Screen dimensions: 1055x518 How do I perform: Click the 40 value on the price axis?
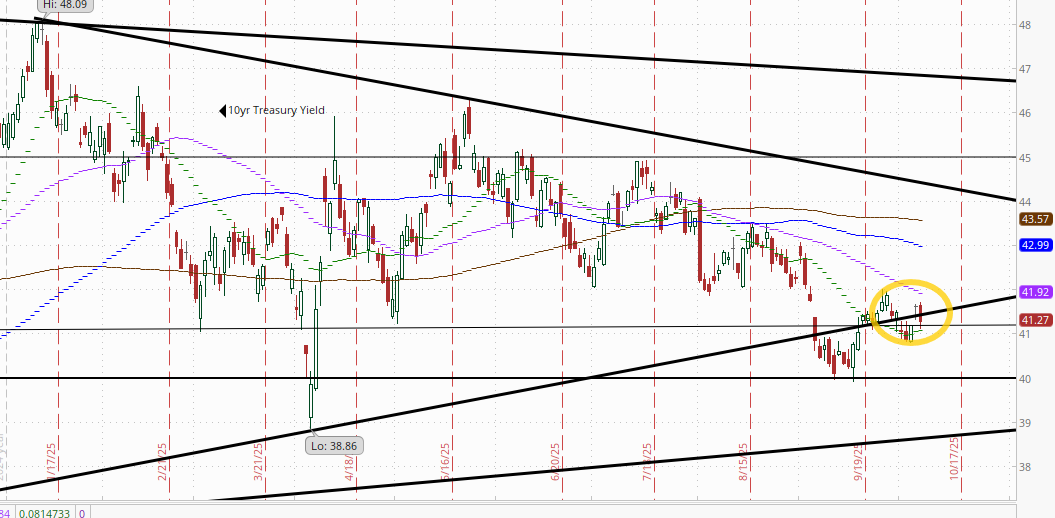(1026, 379)
